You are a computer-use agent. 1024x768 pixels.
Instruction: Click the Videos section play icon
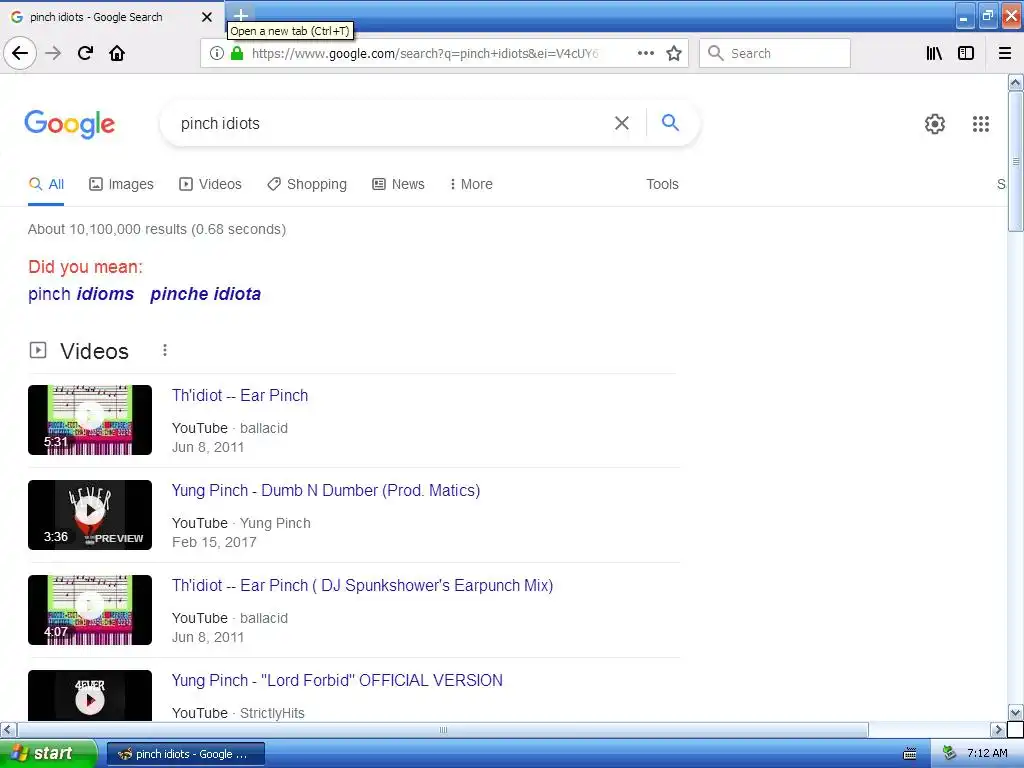click(x=38, y=351)
